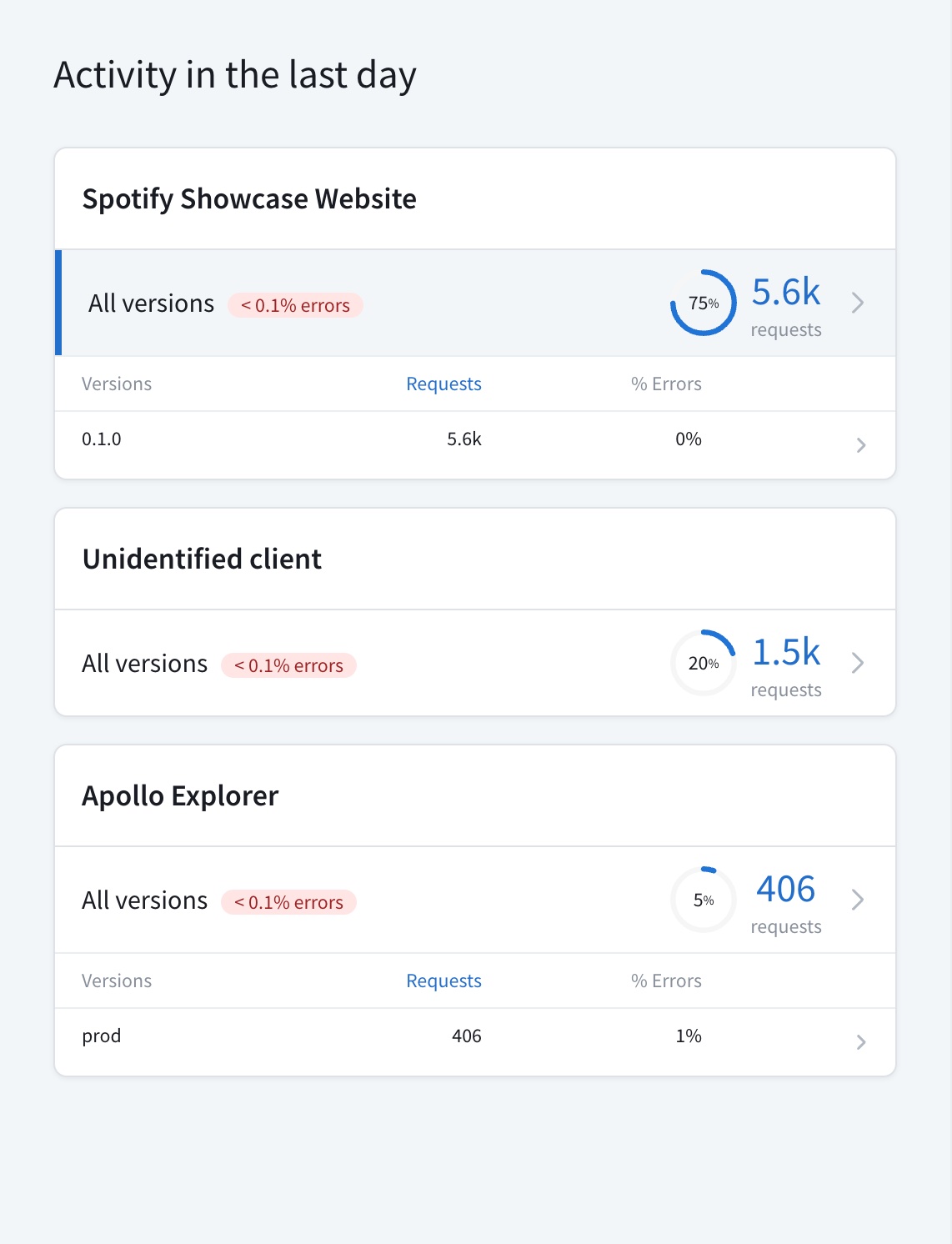Expand details for Spotify Showcase Website client

[x=859, y=303]
